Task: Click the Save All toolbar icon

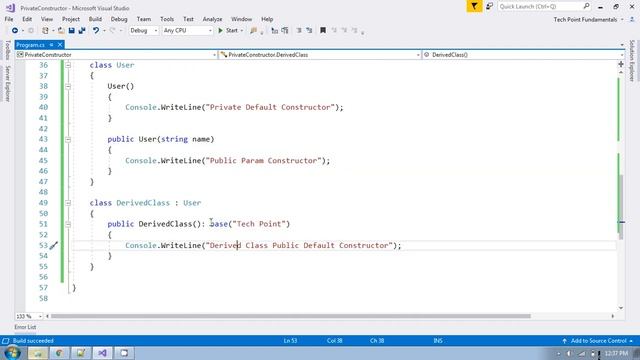Action: tap(82, 30)
